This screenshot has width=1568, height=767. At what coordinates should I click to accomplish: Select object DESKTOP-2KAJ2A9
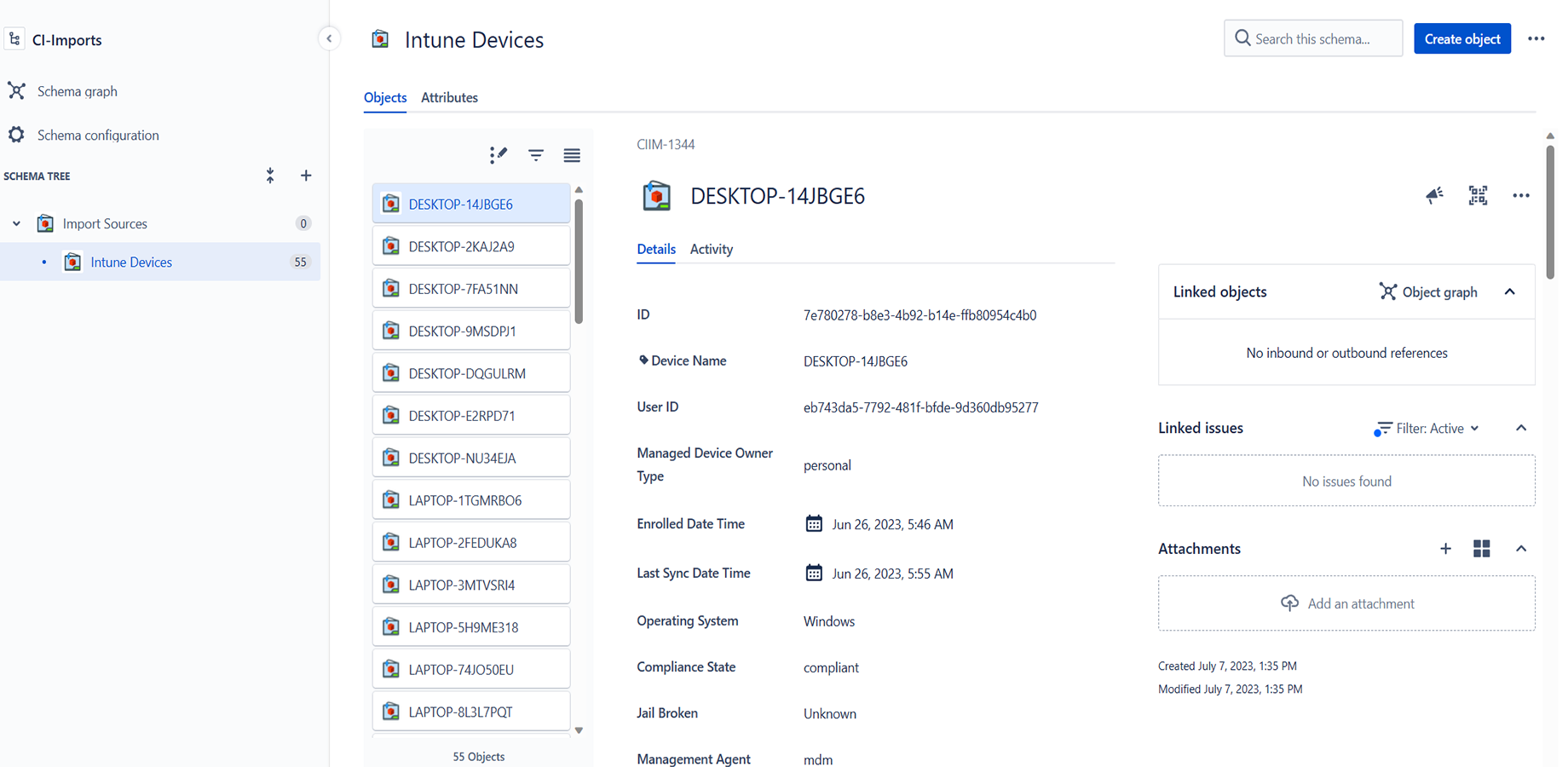point(471,246)
